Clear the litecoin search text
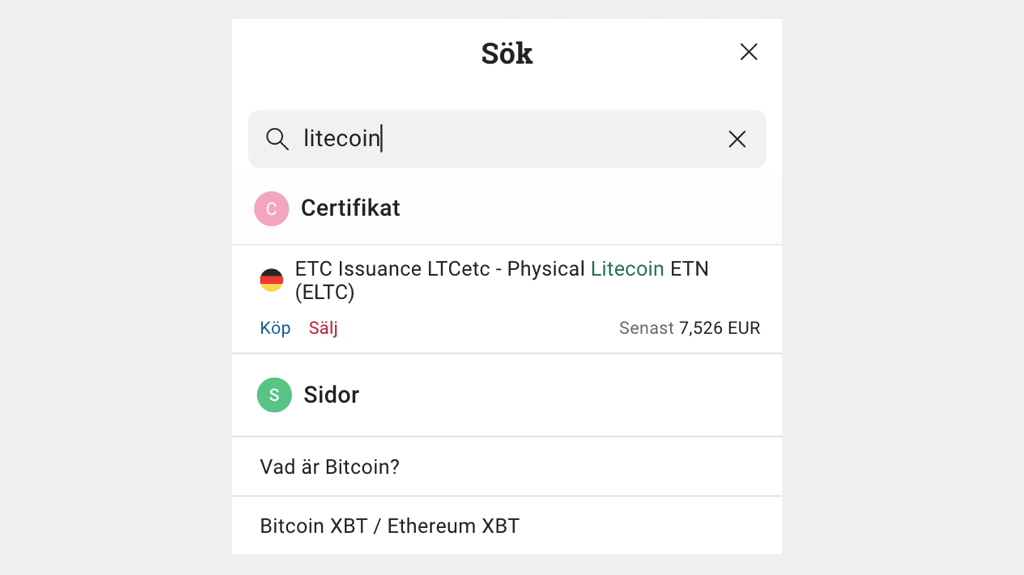 (x=737, y=139)
